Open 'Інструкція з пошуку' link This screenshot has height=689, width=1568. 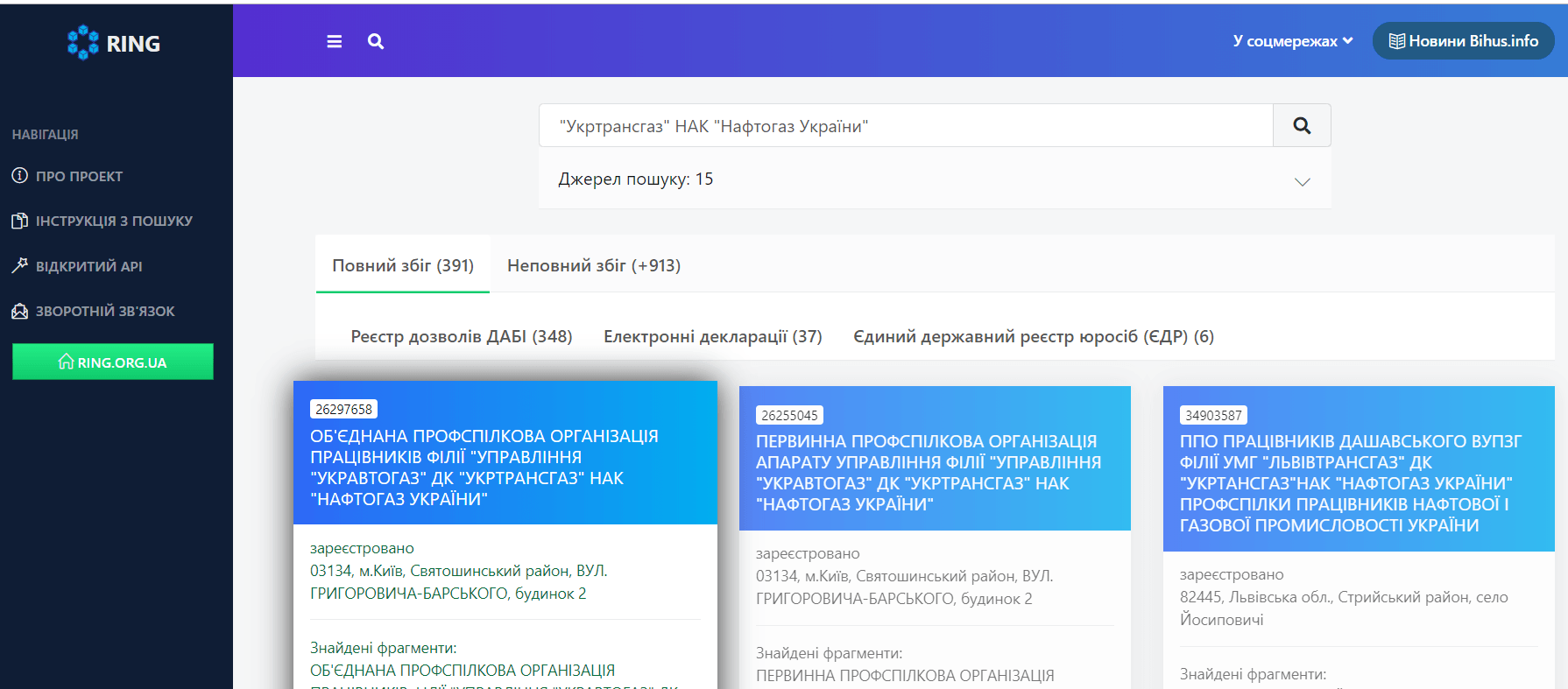(114, 221)
